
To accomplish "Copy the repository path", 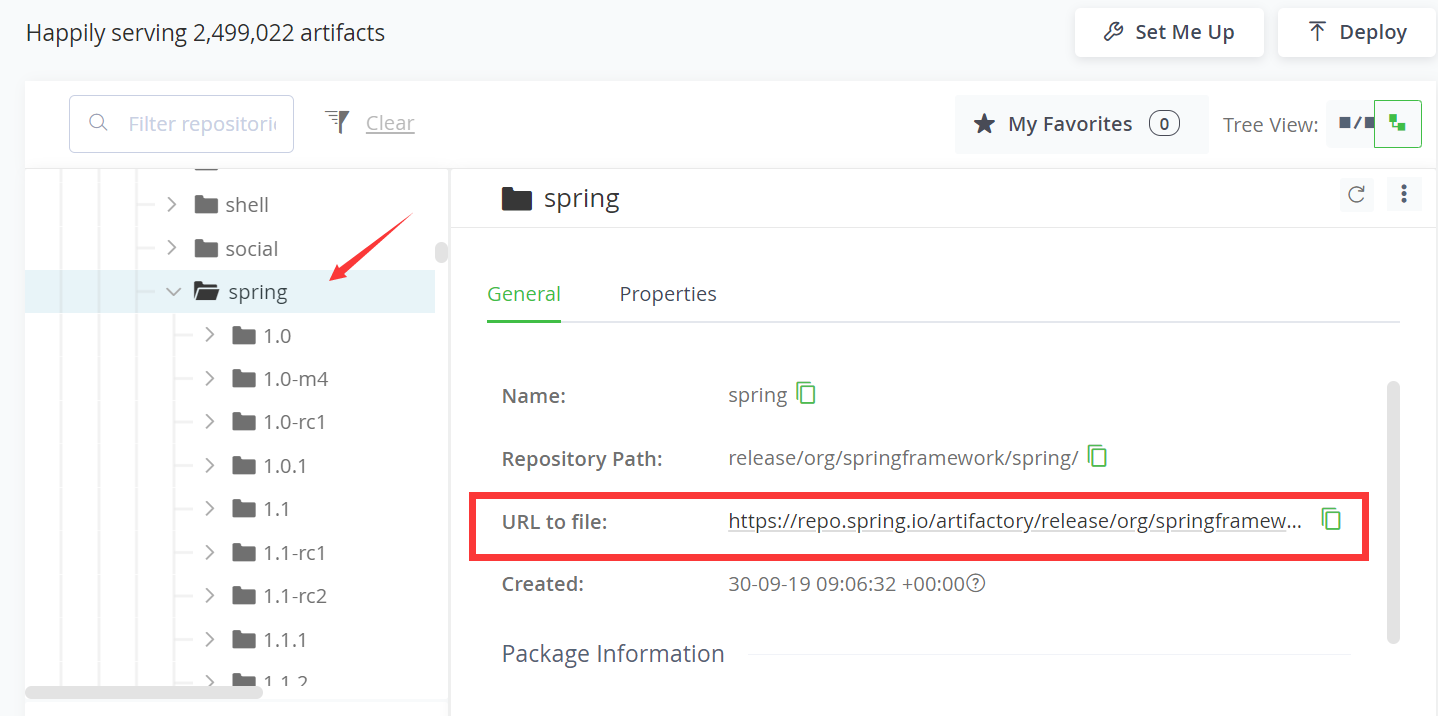I will [1097, 457].
